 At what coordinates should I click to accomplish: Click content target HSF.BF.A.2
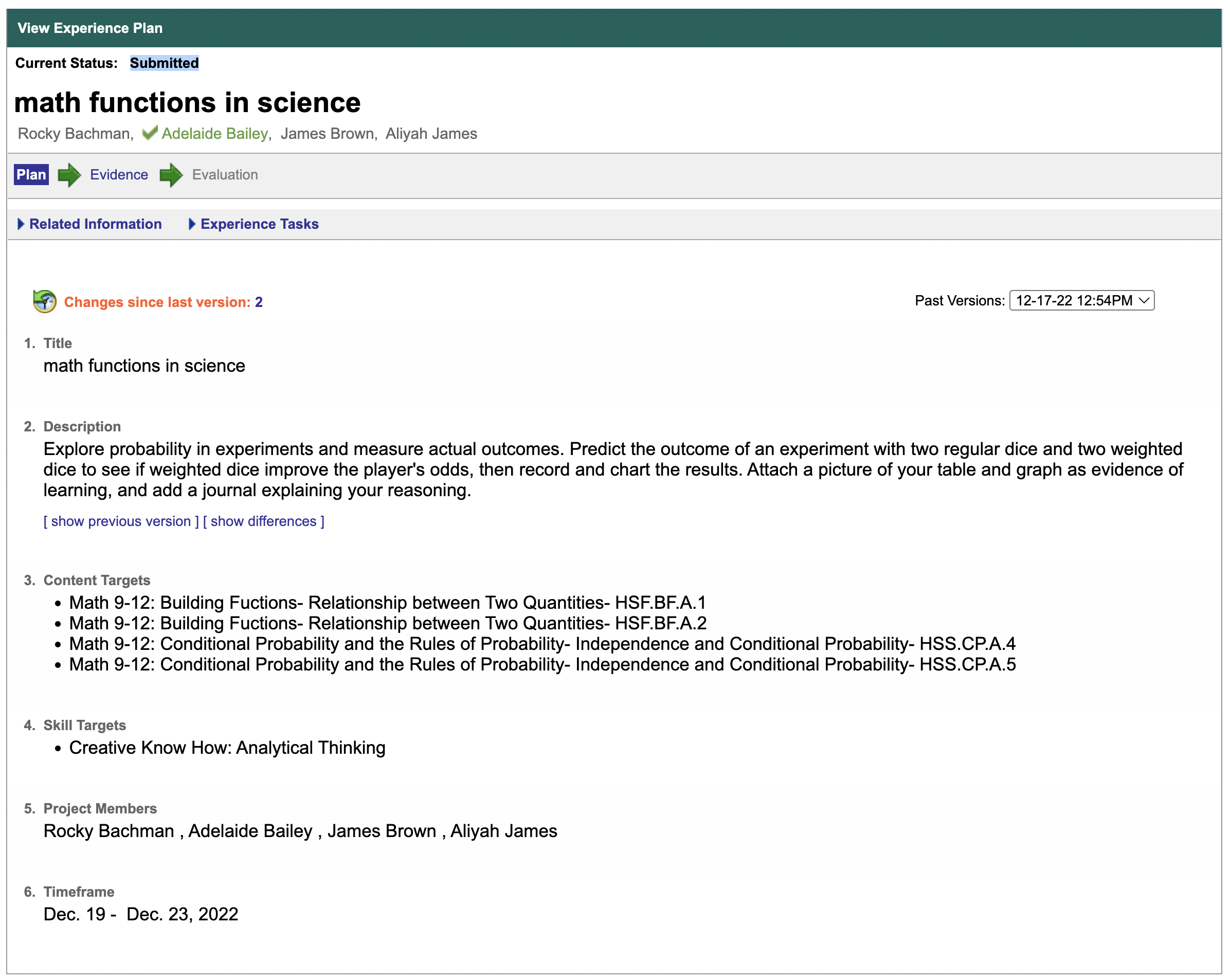388,624
